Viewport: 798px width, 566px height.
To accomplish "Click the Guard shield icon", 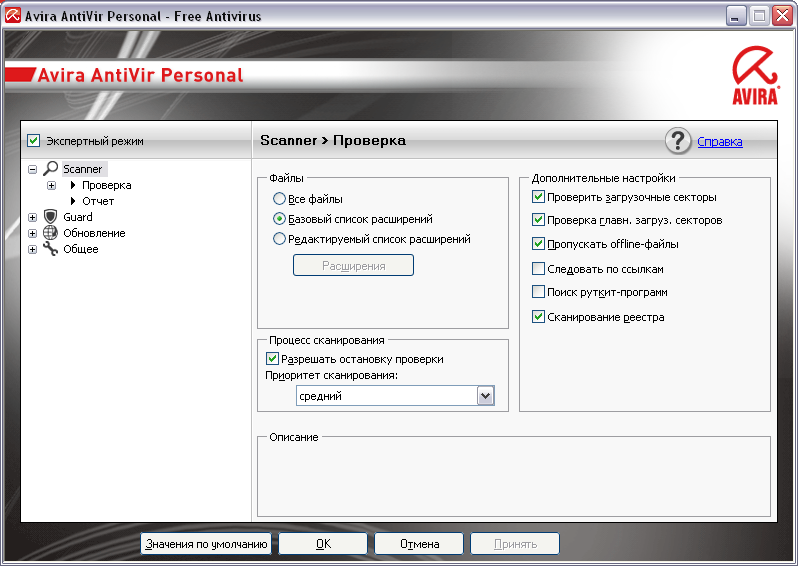I will (50, 216).
